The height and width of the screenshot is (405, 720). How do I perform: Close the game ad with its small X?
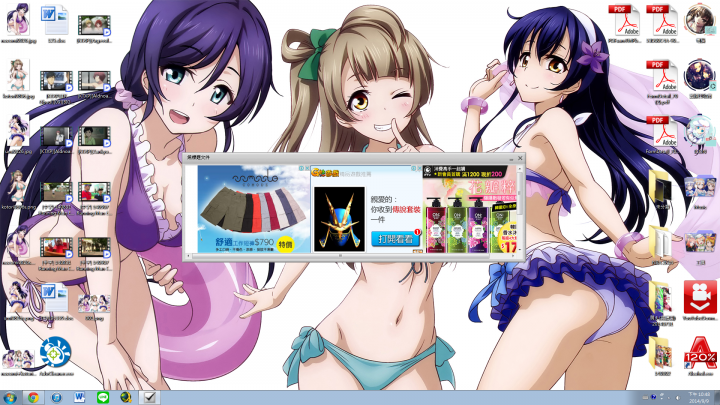tap(419, 169)
